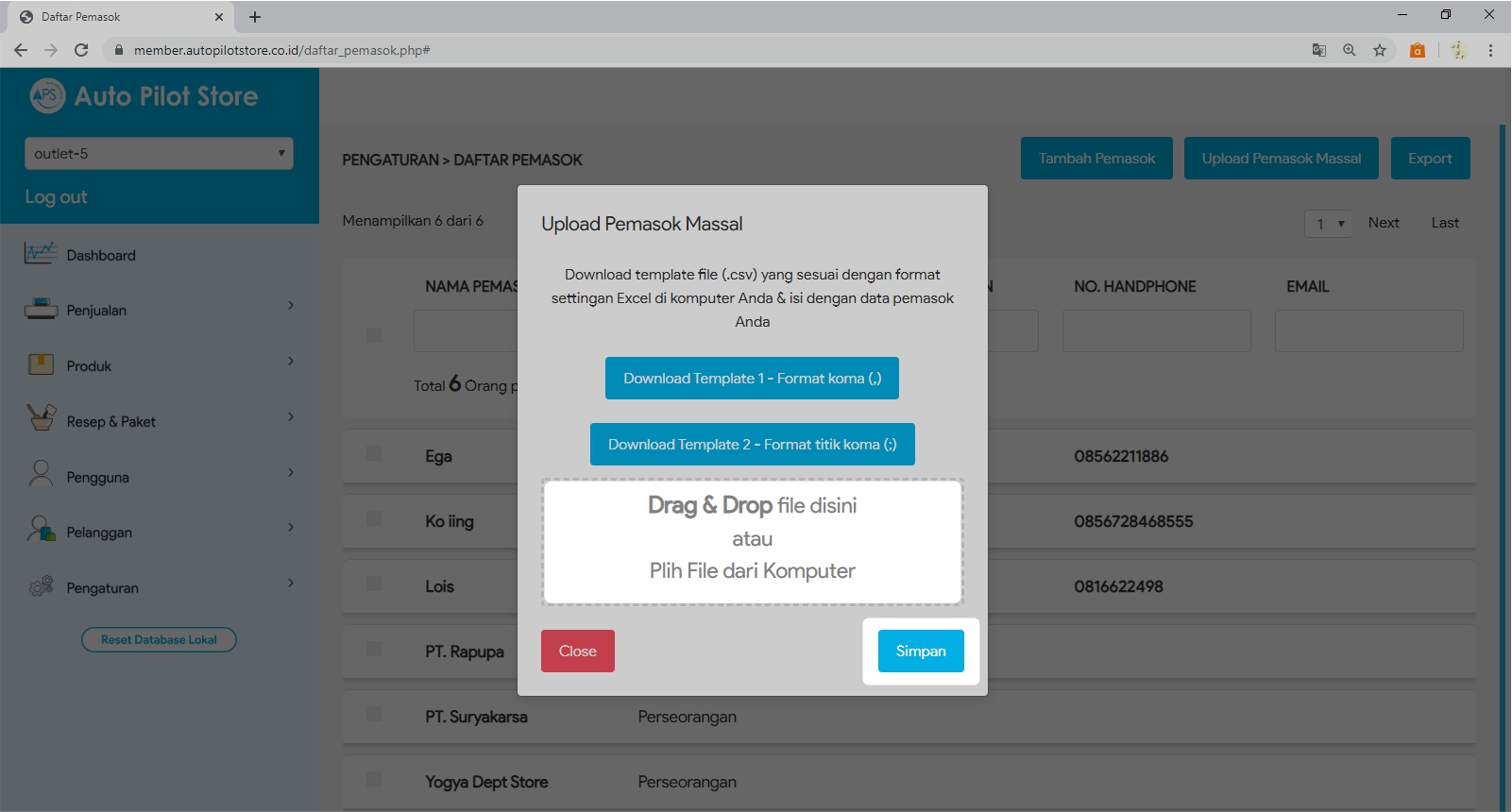Open the page number dropdown
The image size is (1512, 812).
coord(1328,224)
